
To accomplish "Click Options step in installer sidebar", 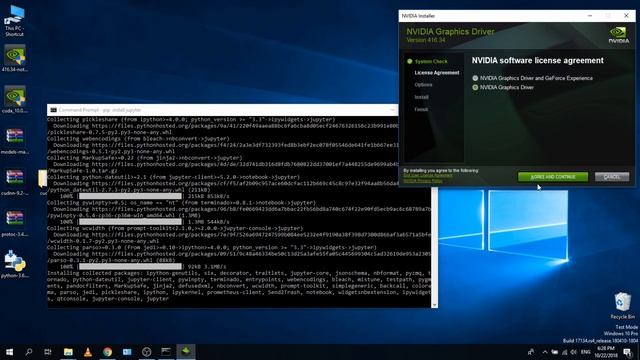I will tap(423, 85).
